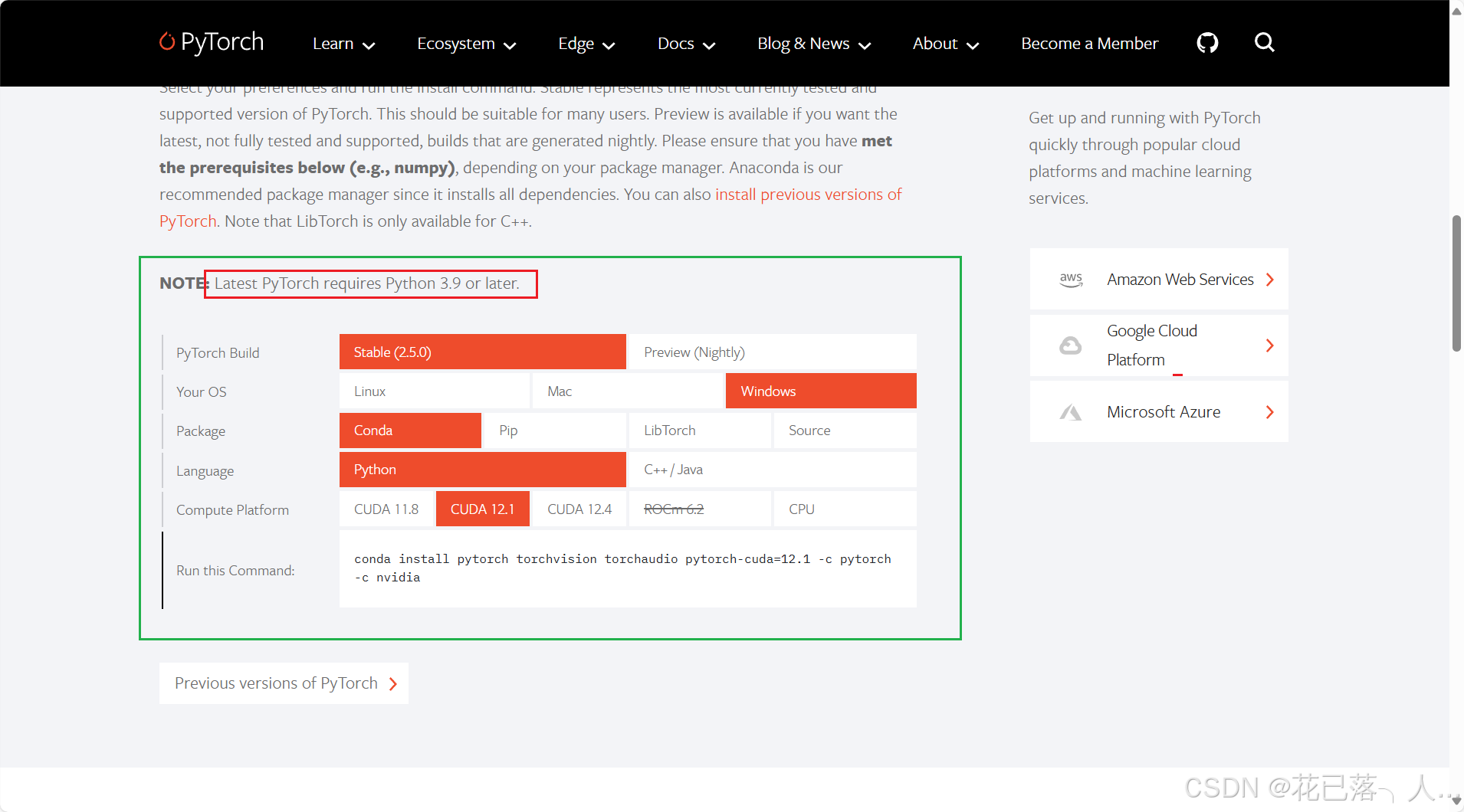This screenshot has height=812, width=1464.
Task: Open the PyTorch GitHub icon
Action: pyautogui.click(x=1207, y=43)
